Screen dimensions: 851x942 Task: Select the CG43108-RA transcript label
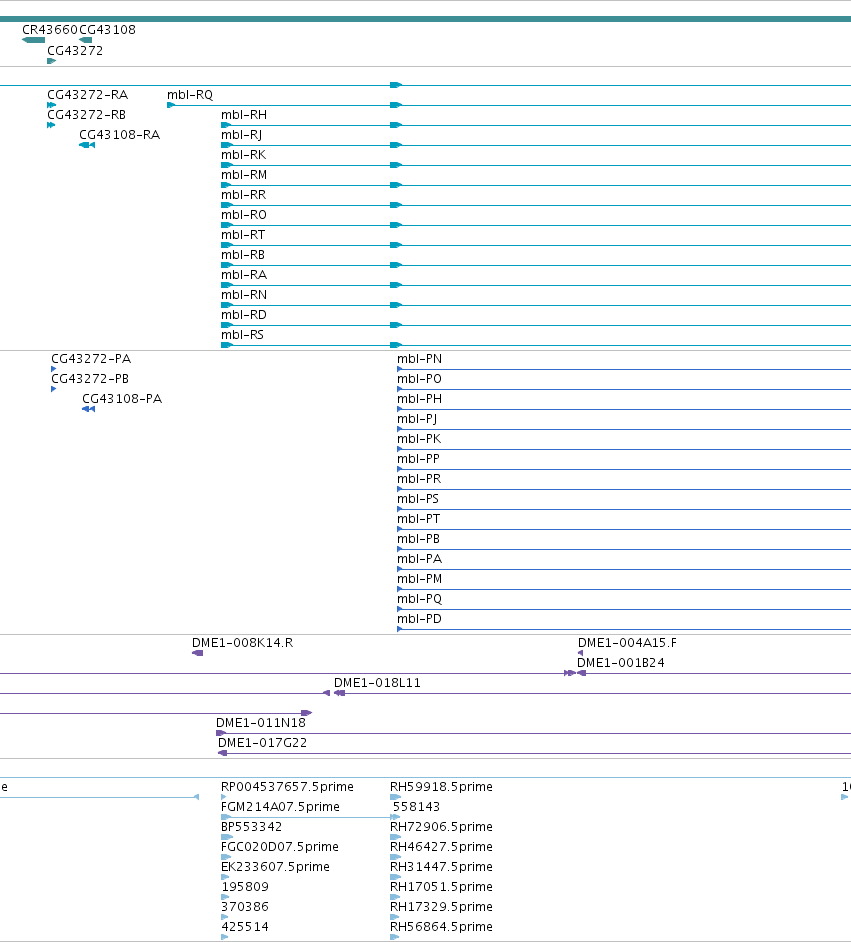(x=120, y=135)
